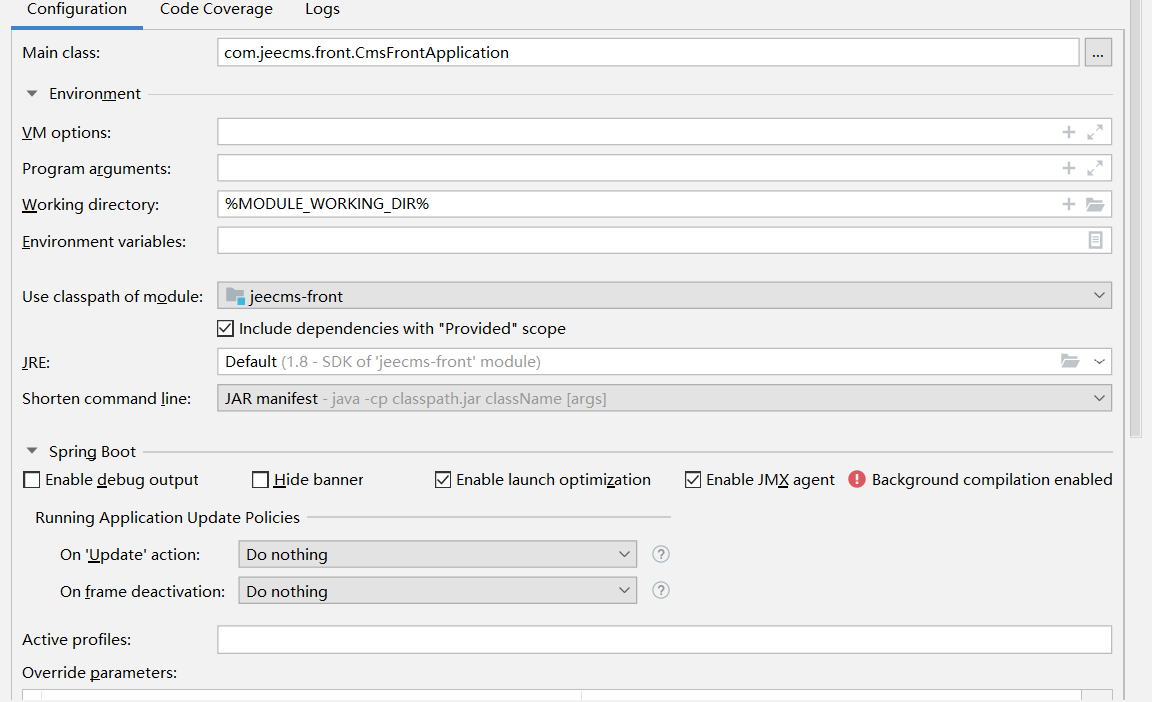Viewport: 1152px width, 702px height.
Task: Expand the Program arguments field editor
Action: 1095,168
